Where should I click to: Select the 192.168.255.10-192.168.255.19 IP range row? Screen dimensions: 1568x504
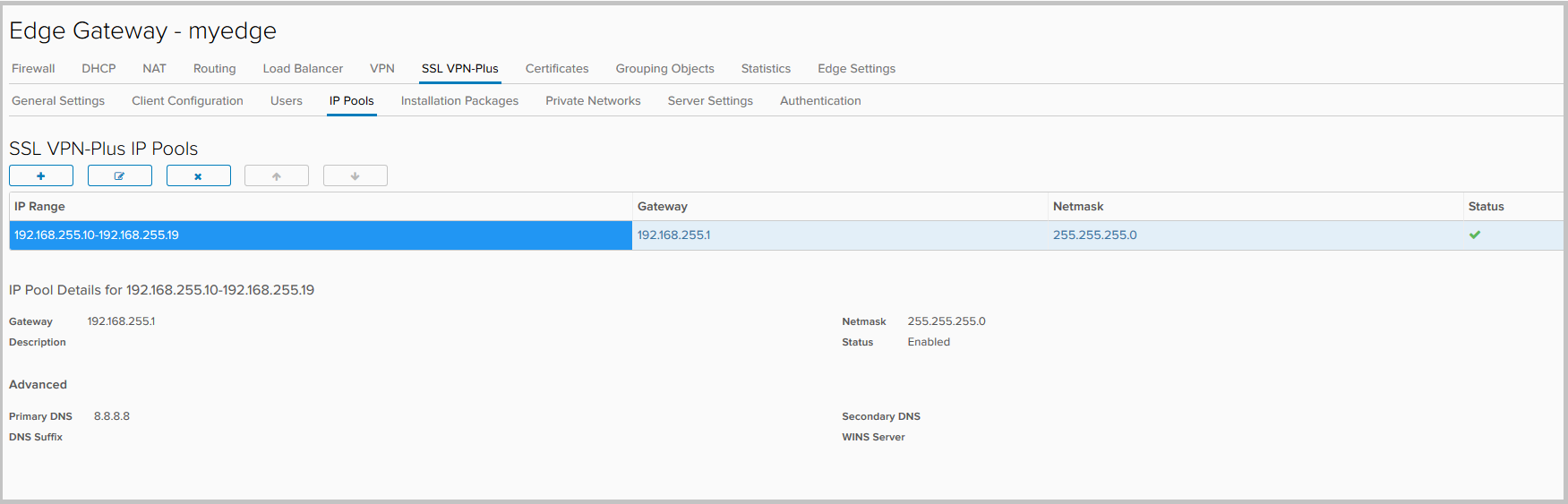(x=97, y=235)
